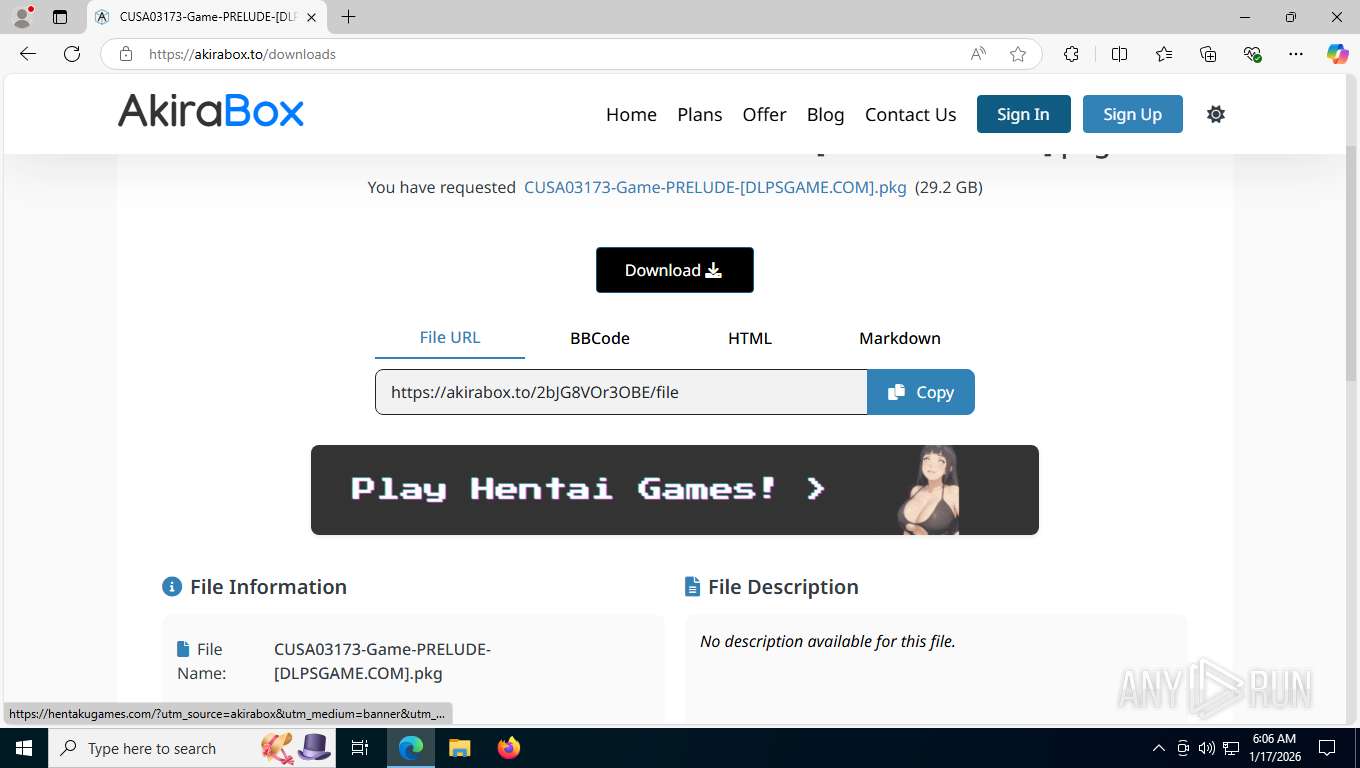Viewport: 1360px width, 768px height.
Task: Open Split screen icon
Action: pos(1119,54)
